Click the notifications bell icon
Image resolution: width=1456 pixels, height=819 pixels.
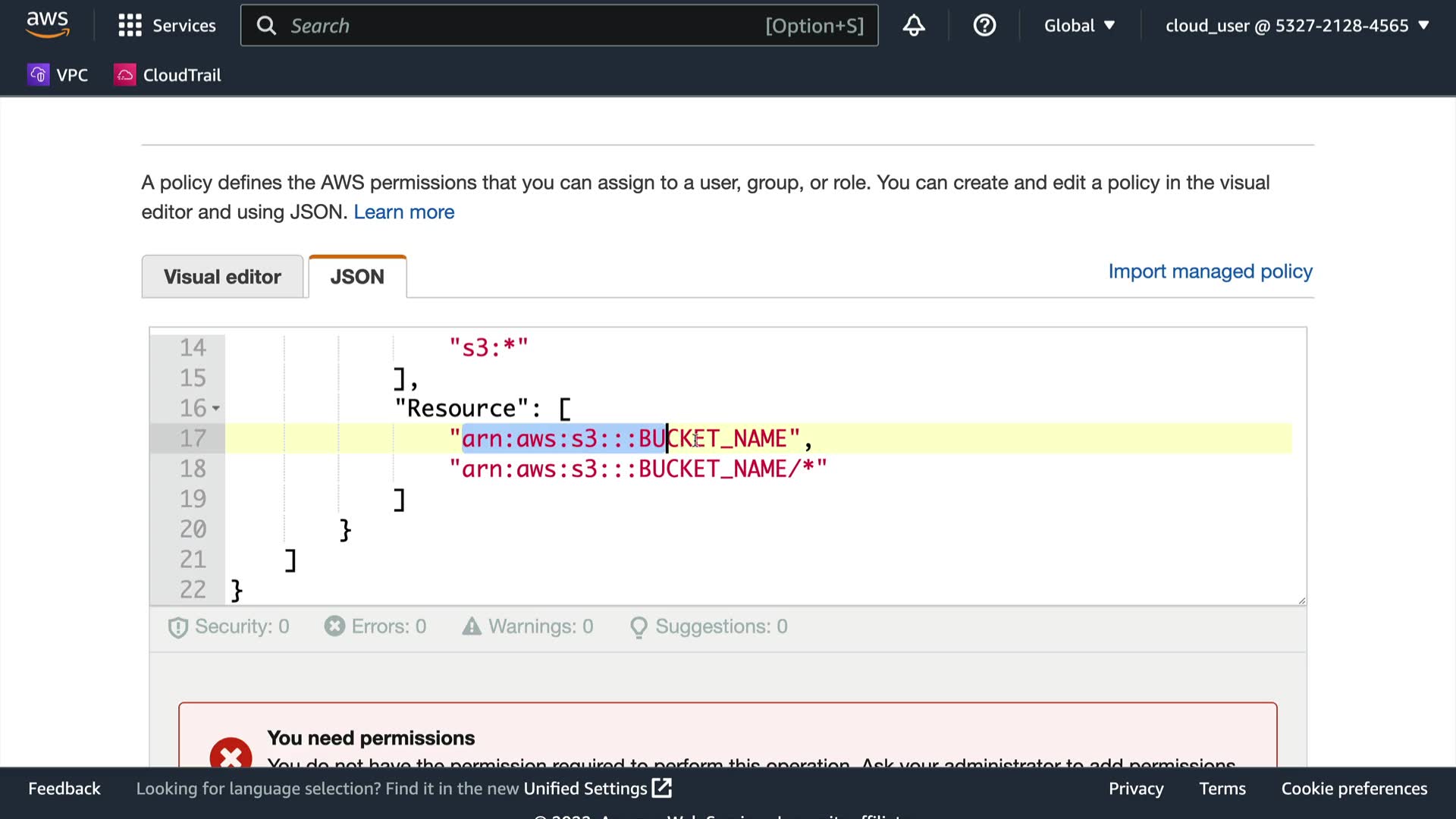(914, 26)
